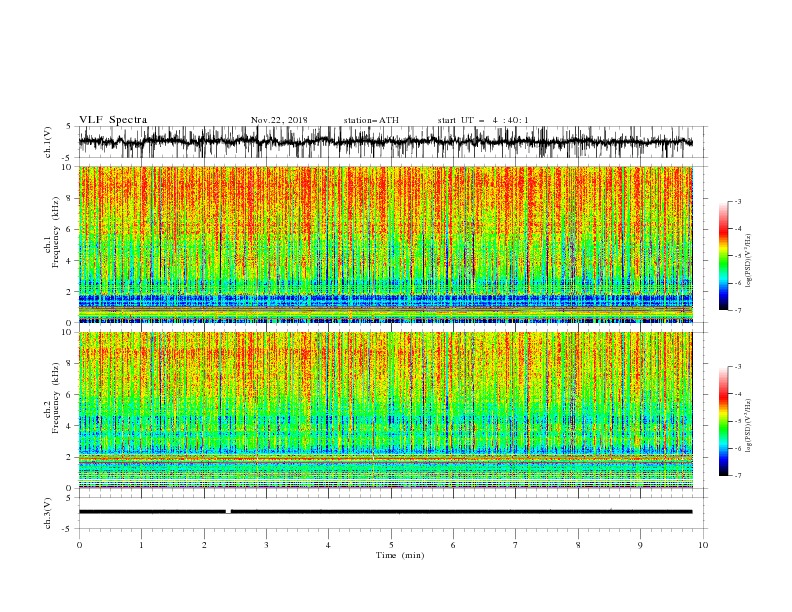Click the "6" kHz tick of ch.2 spectrogram
Screen dimensions: 792x612
point(70,395)
